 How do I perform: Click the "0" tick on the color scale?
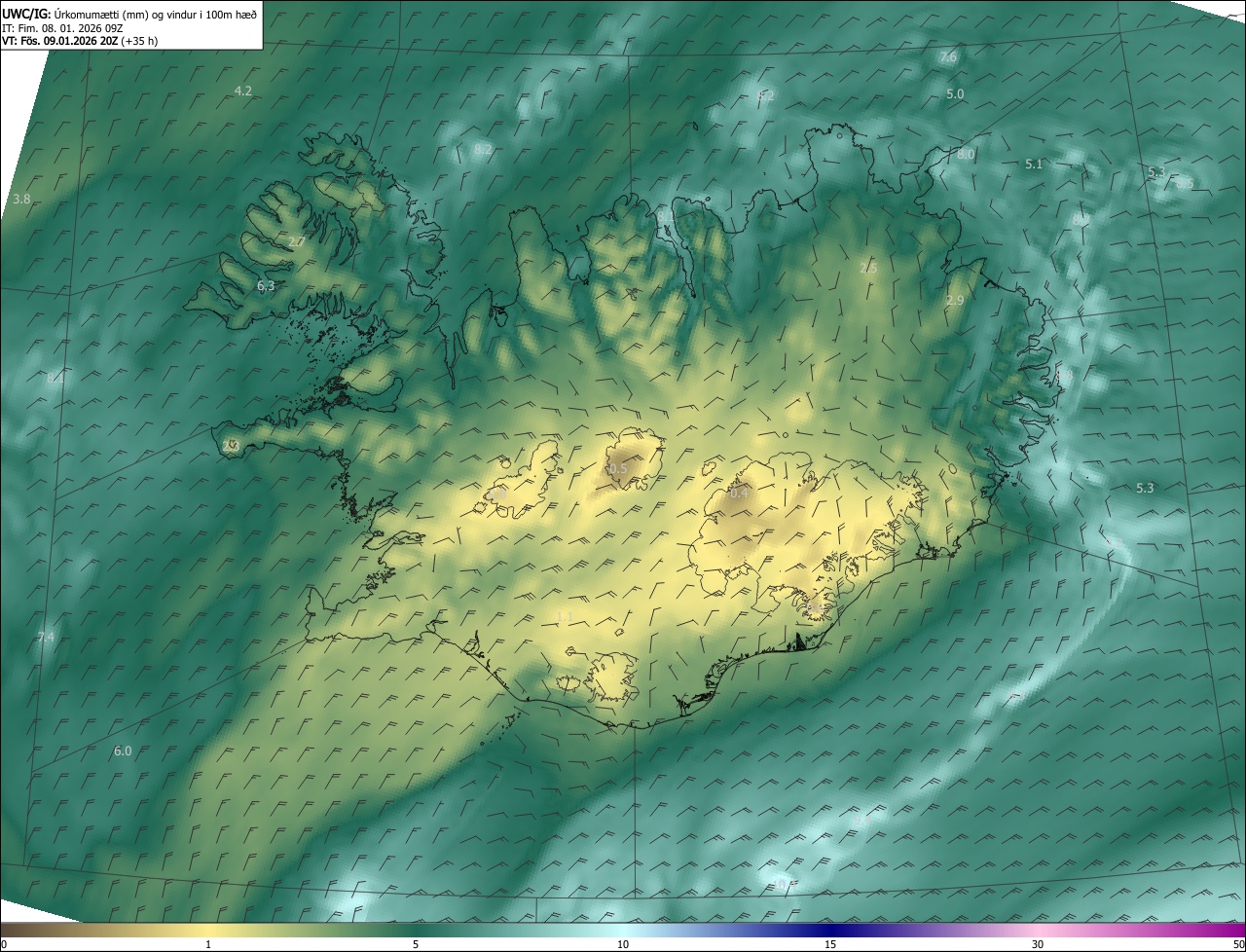point(3,944)
